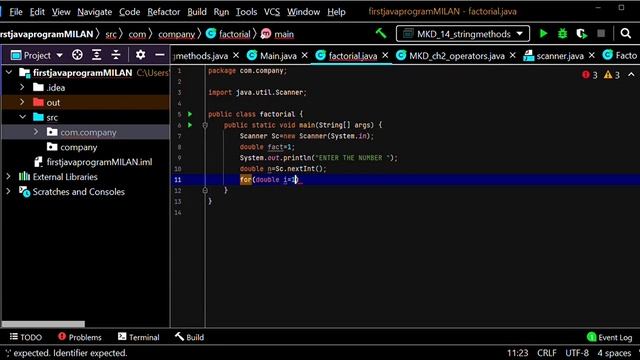Place cursor on line 9 println statement

(318, 158)
